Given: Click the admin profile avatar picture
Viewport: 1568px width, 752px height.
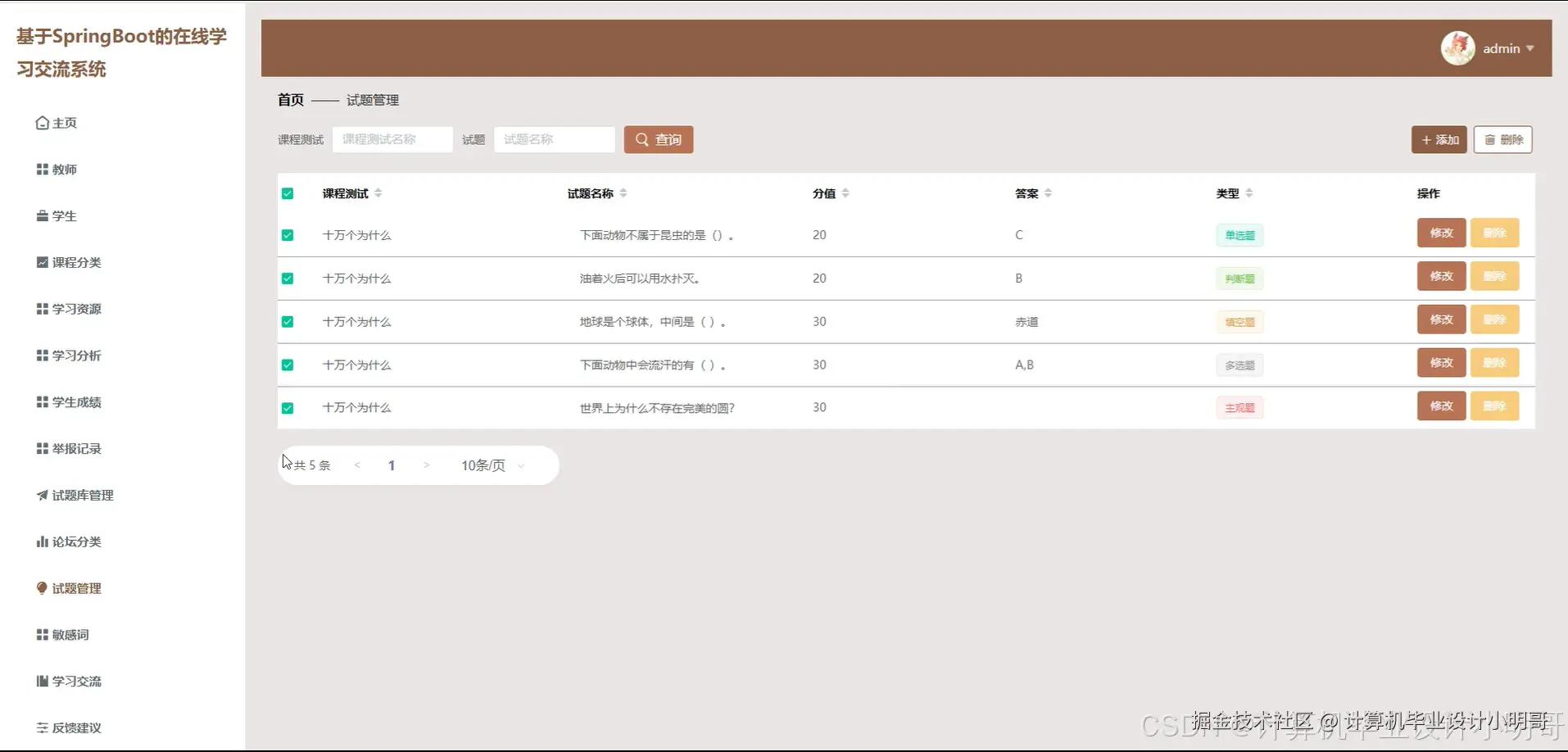Looking at the screenshot, I should [x=1459, y=48].
